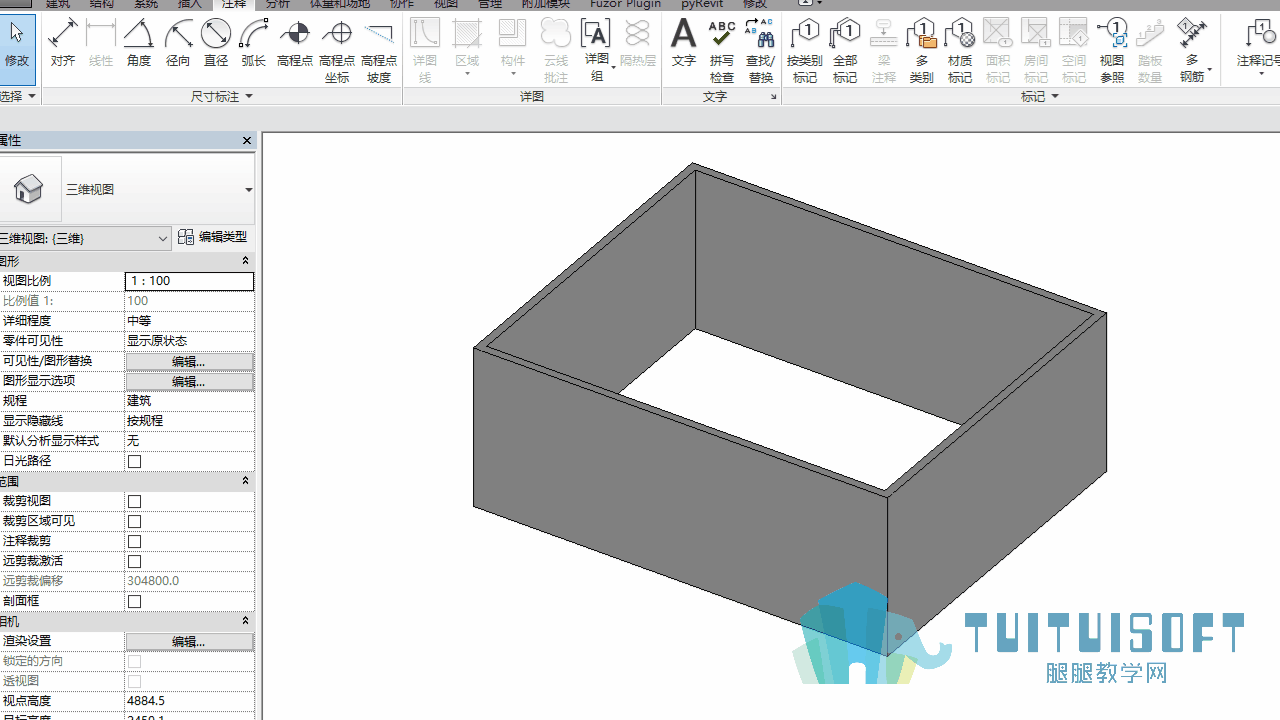Click 编辑 button for 可见性/图形替换
The height and width of the screenshot is (720, 1280).
[189, 361]
